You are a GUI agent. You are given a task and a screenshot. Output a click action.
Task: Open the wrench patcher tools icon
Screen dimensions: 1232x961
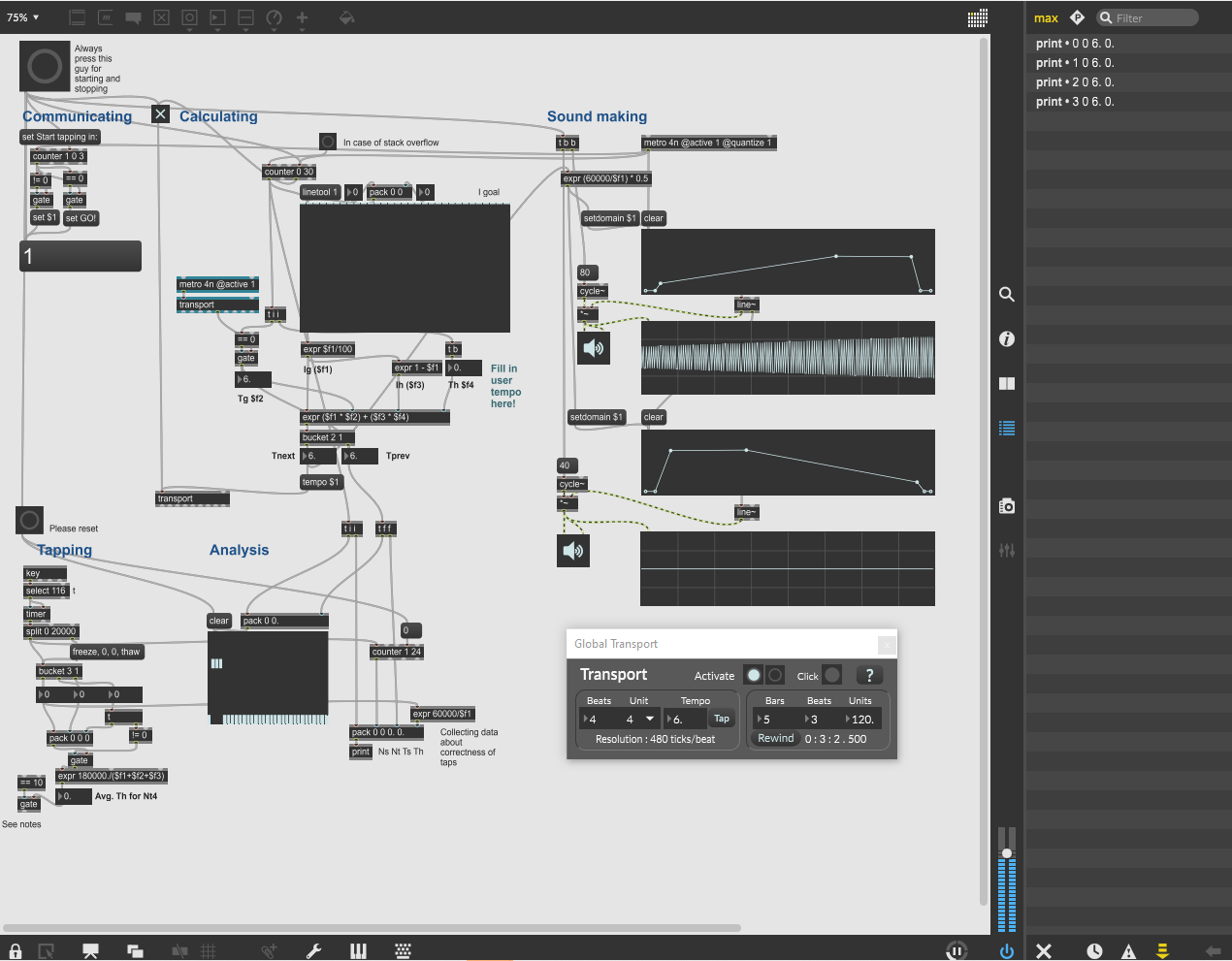pyautogui.click(x=314, y=951)
